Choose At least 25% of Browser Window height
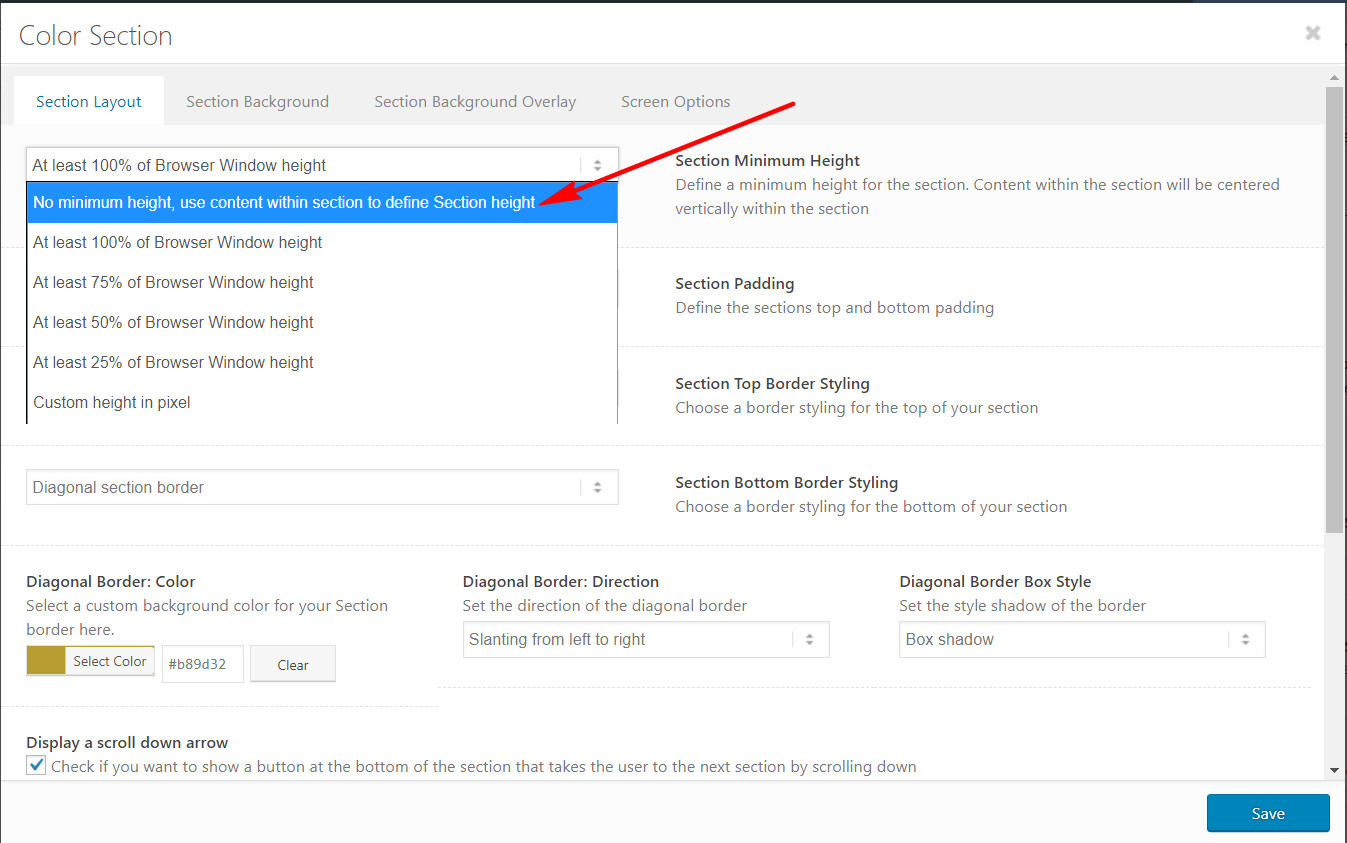This screenshot has height=843, width=1347. [x=322, y=362]
